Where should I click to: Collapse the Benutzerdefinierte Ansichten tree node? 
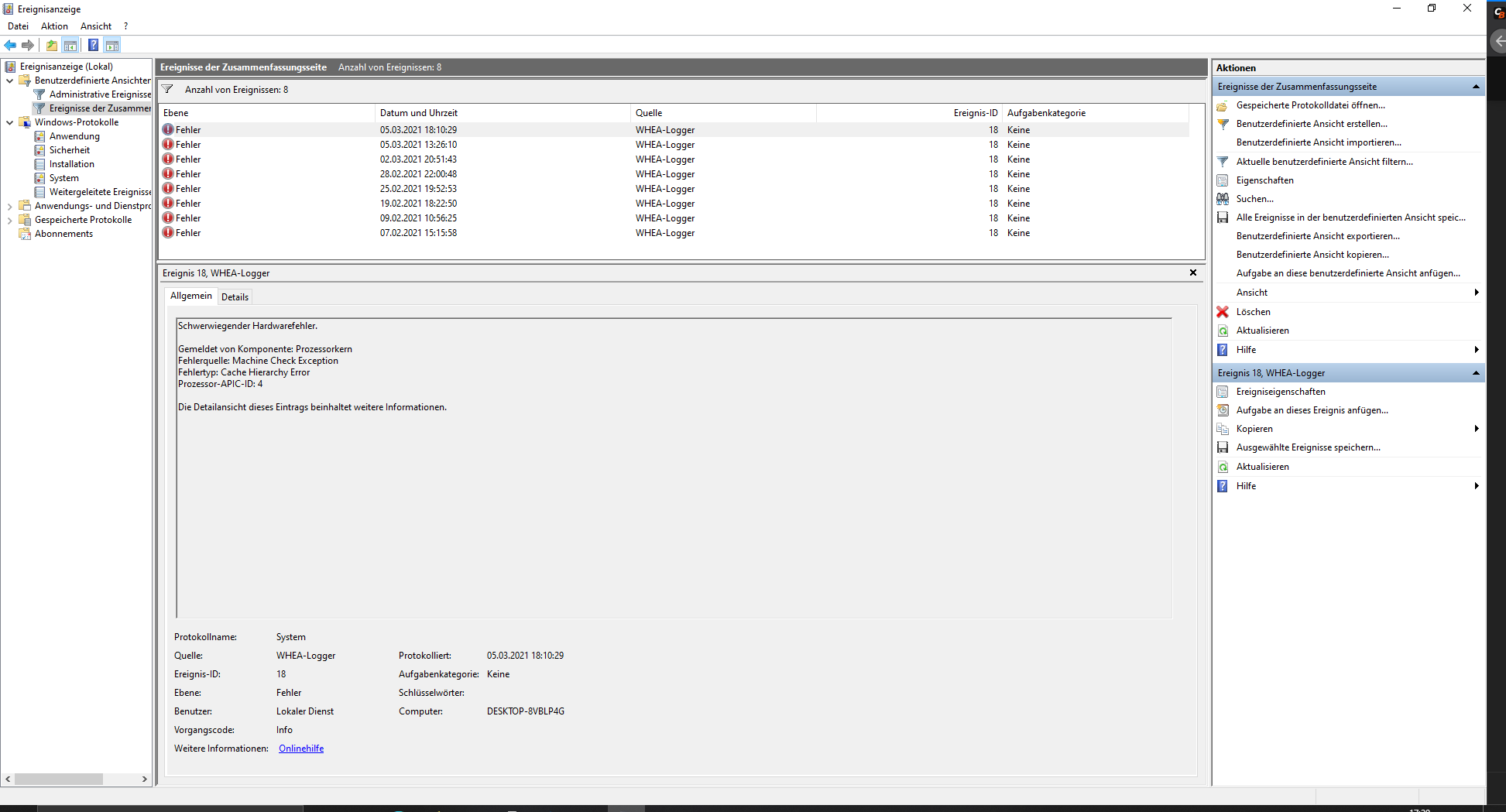[x=9, y=81]
